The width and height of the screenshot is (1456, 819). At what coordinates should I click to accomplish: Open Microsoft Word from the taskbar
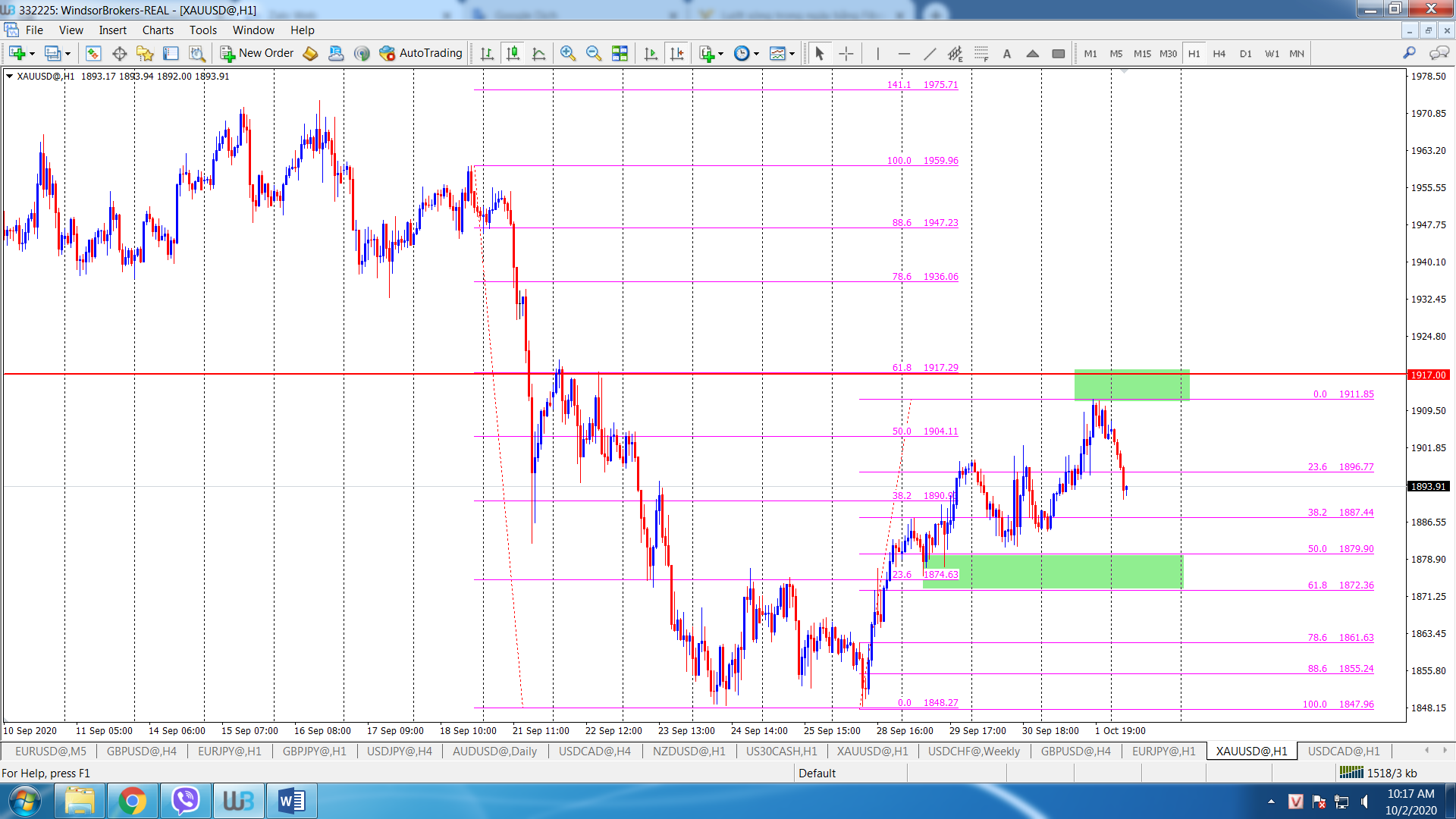point(291,801)
